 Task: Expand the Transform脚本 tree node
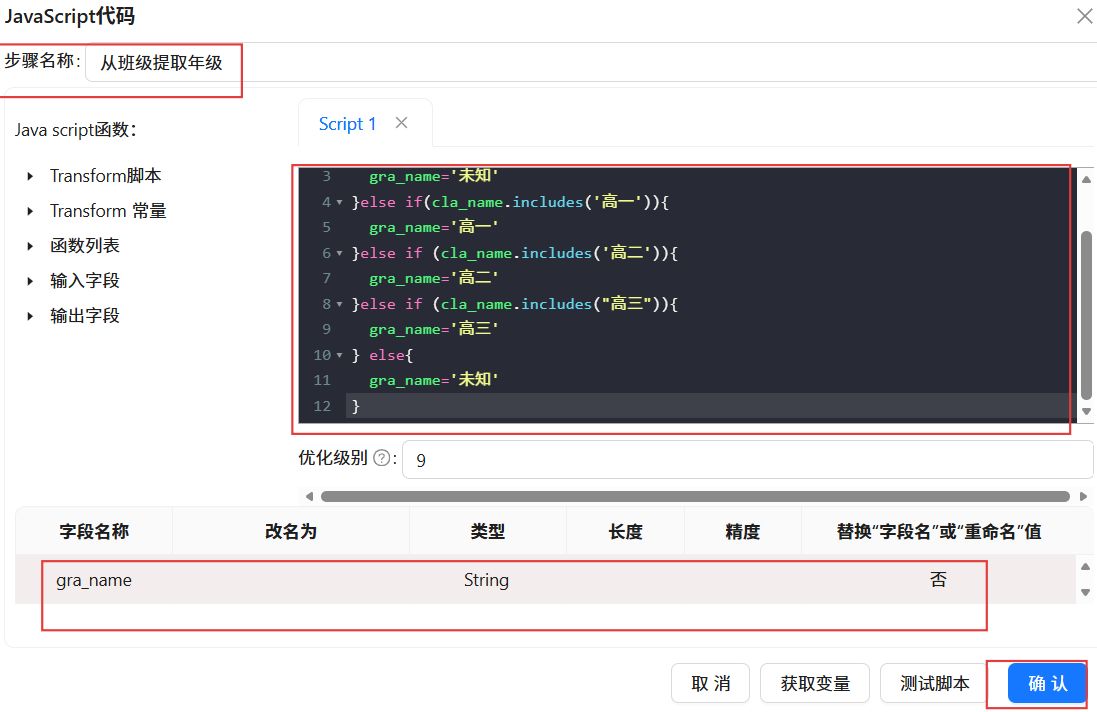(x=30, y=176)
